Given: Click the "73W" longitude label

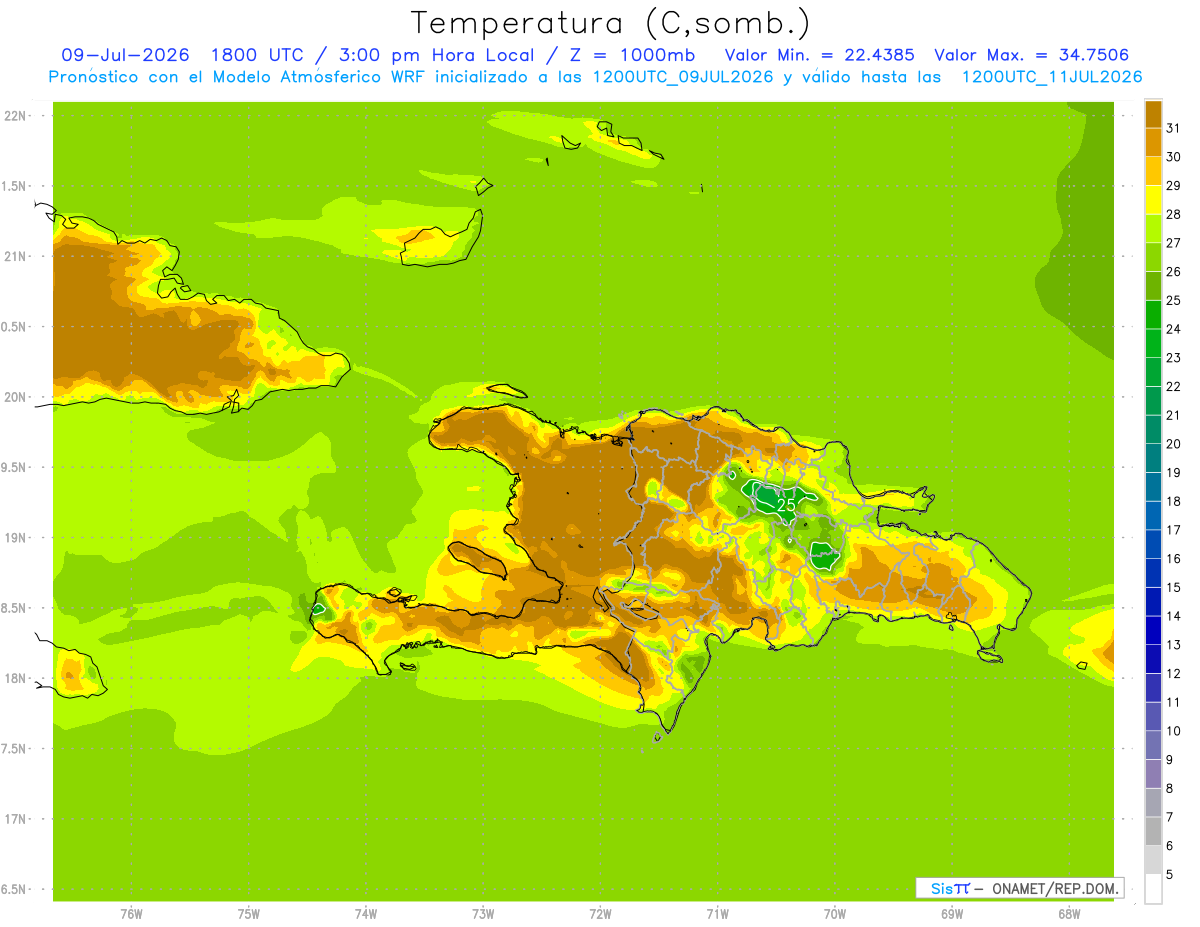Looking at the screenshot, I should point(483,914).
